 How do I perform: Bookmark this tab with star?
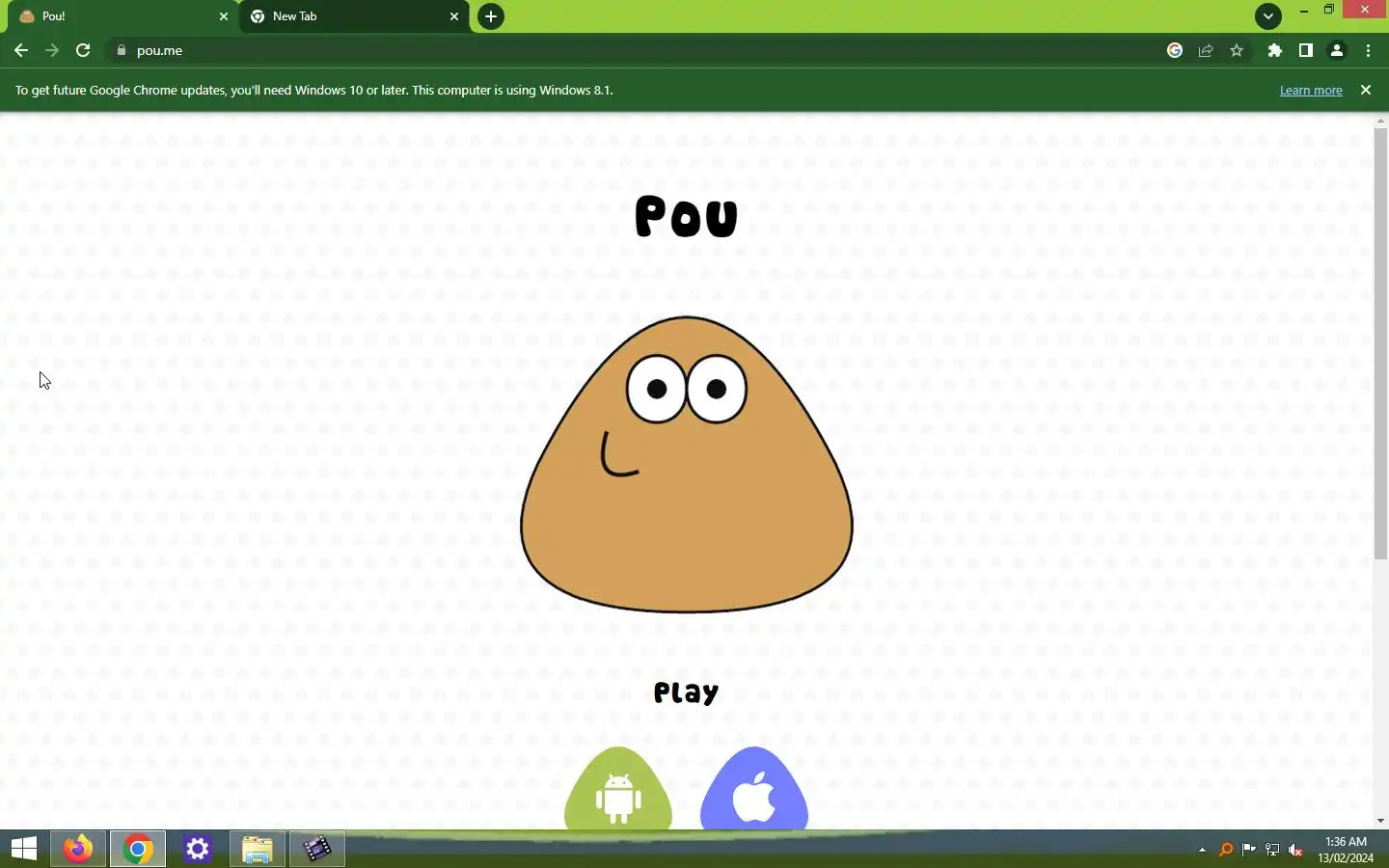click(1237, 50)
